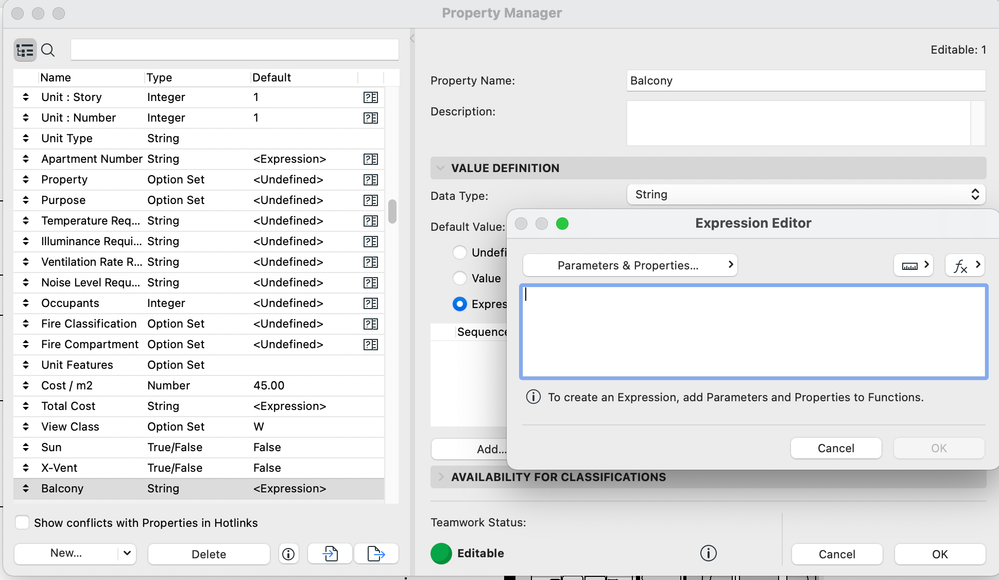Switch to the tree view icon
Screen dimensions: 999x580
(x=25, y=50)
